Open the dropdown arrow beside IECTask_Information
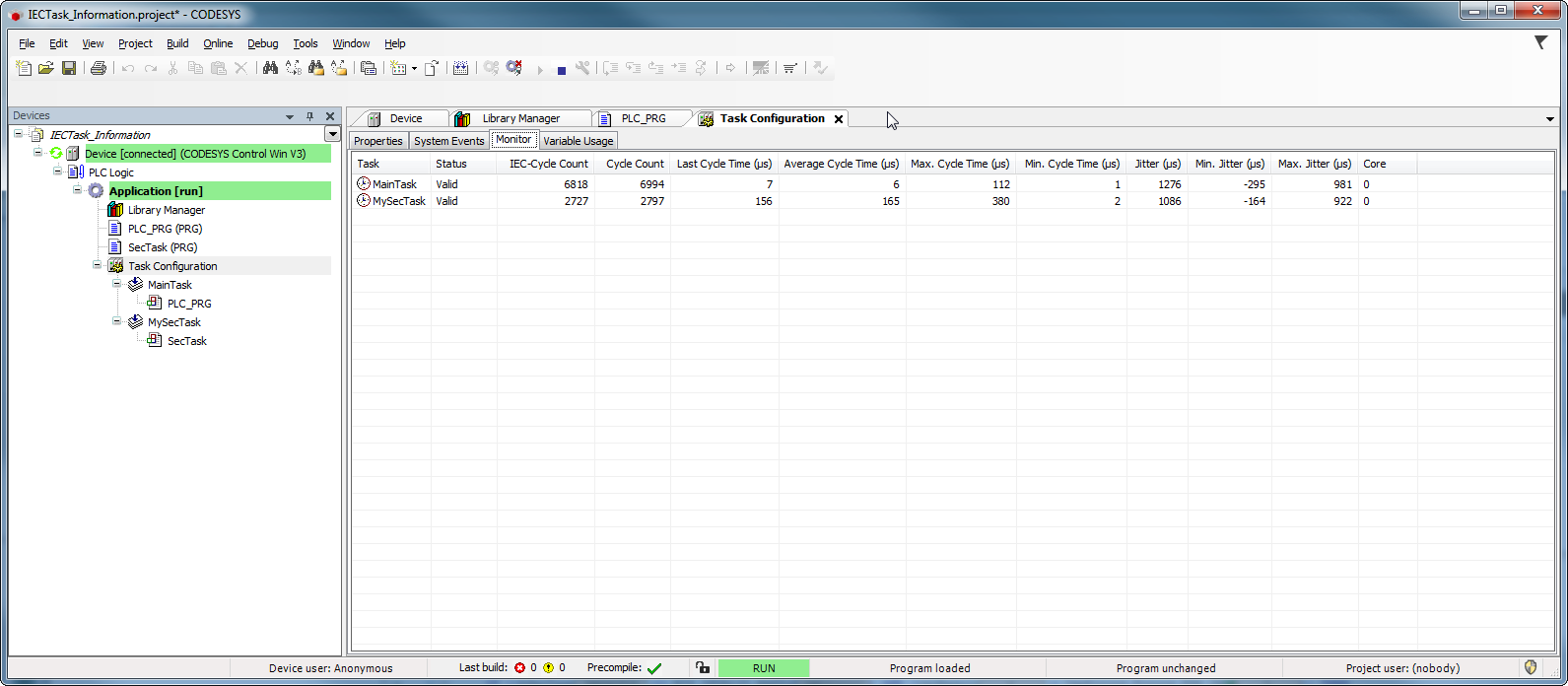 pyautogui.click(x=332, y=134)
